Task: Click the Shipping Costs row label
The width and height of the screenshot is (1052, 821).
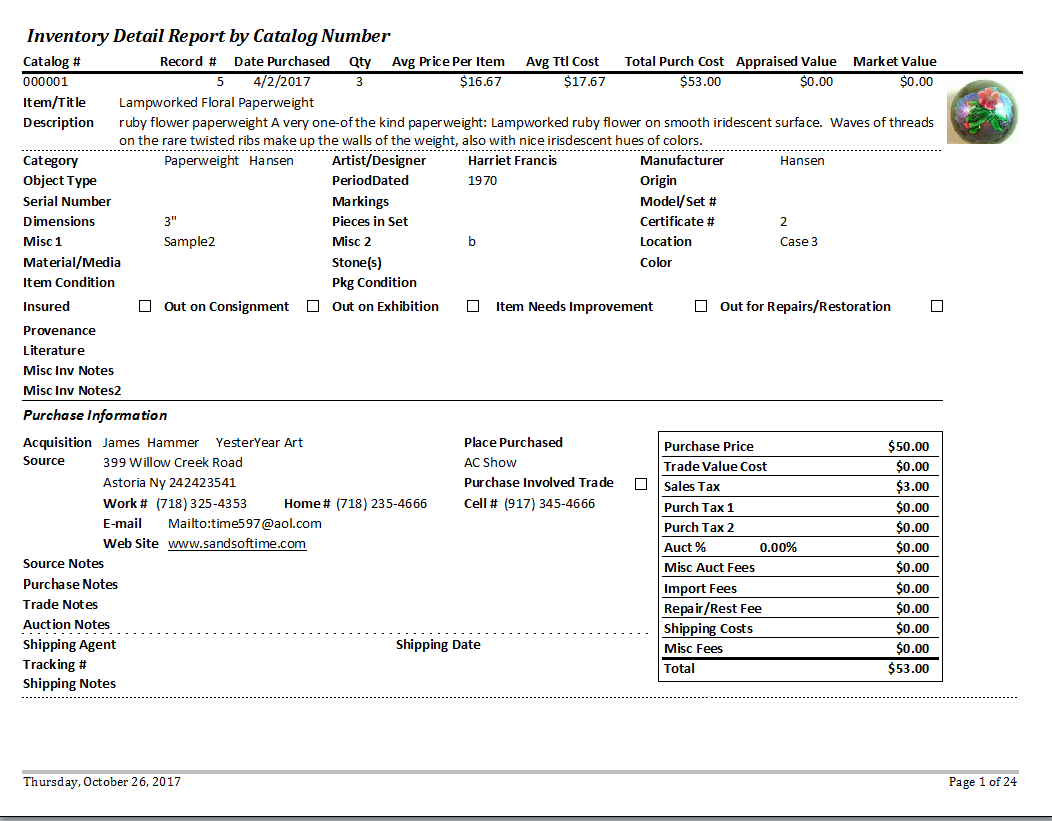Action: [x=708, y=629]
